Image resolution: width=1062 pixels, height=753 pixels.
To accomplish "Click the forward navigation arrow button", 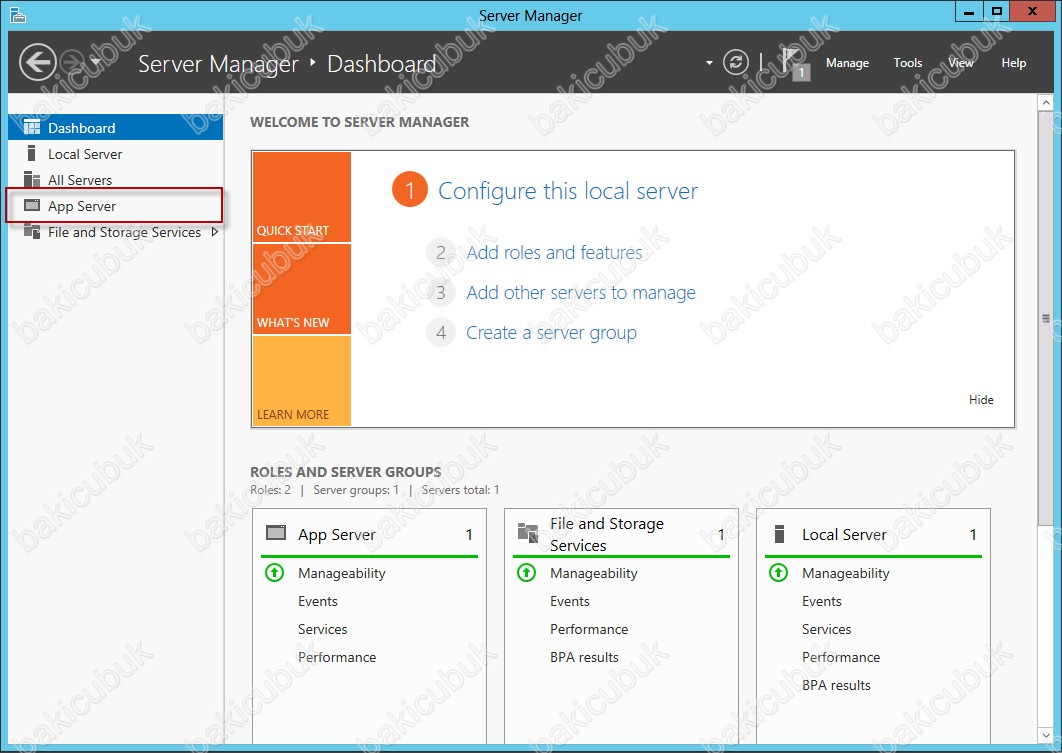I will tap(72, 62).
